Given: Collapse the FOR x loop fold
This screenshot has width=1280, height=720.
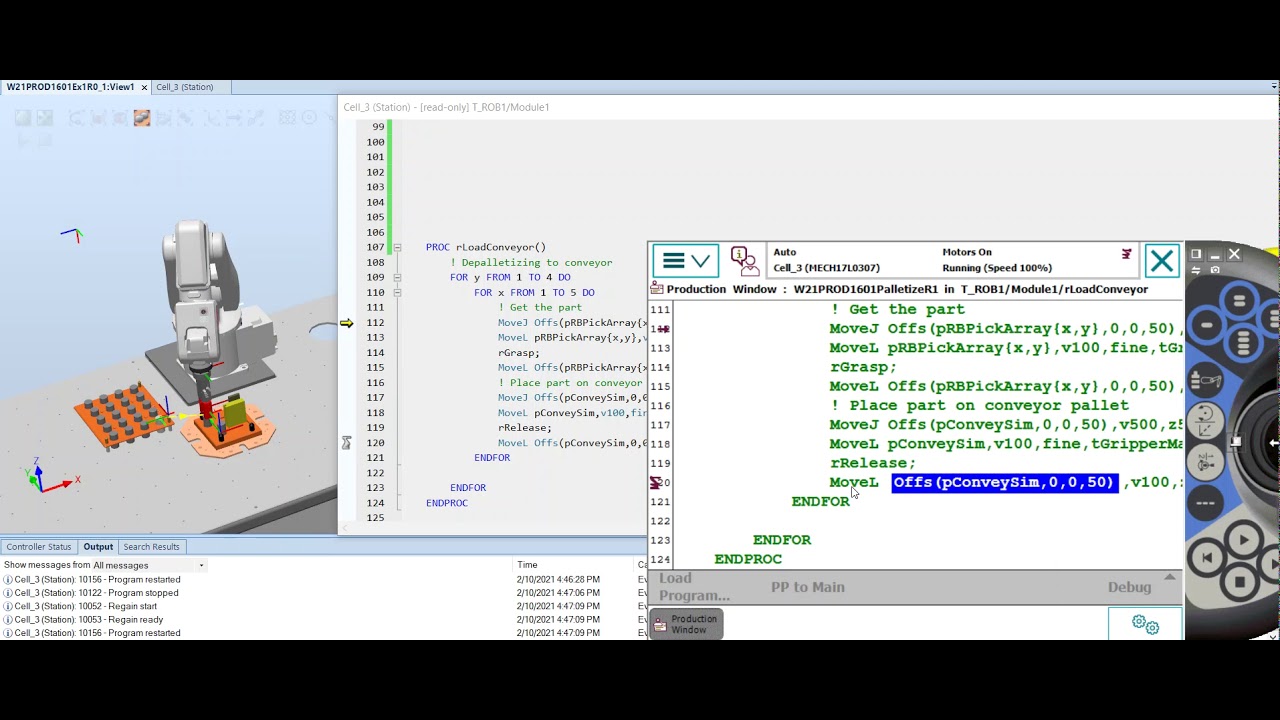Looking at the screenshot, I should click(x=397, y=292).
